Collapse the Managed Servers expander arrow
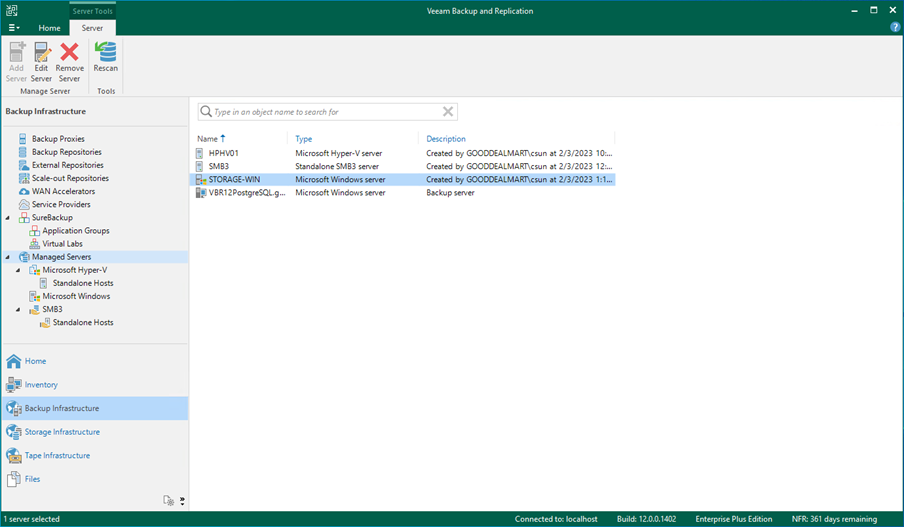Viewport: 904px width, 527px height. 7,257
